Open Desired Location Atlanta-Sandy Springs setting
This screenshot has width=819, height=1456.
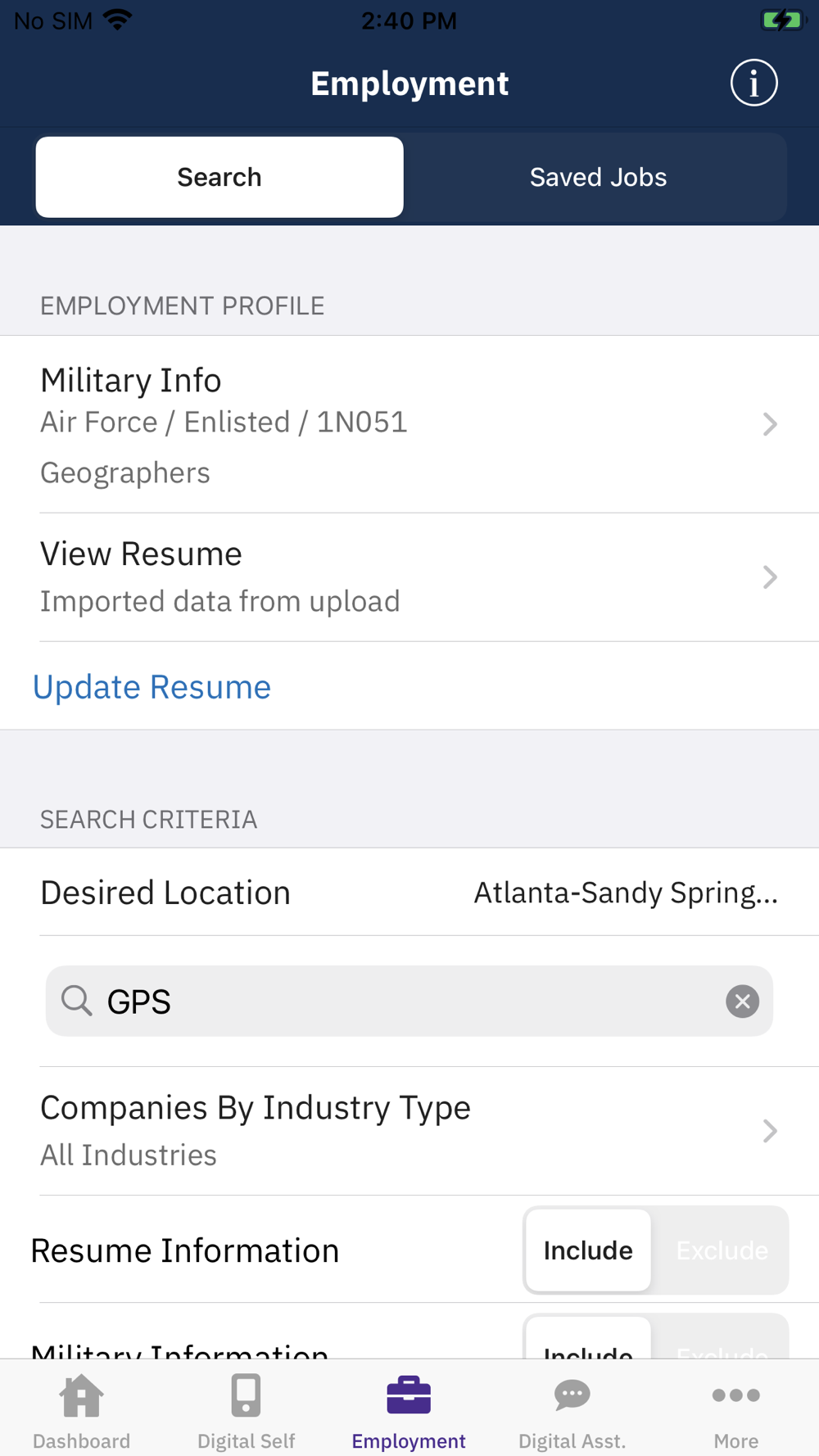pos(409,892)
